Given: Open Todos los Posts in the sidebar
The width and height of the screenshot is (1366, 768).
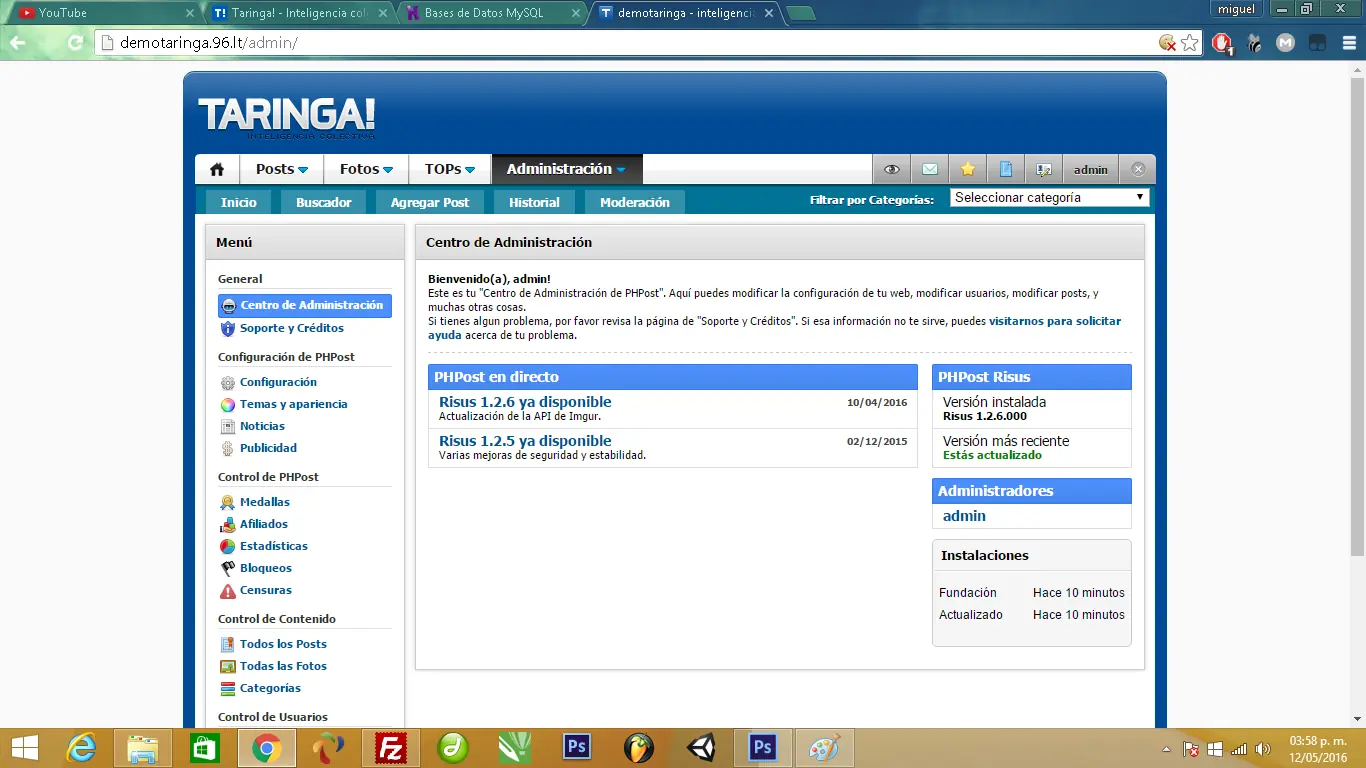Looking at the screenshot, I should [x=283, y=644].
